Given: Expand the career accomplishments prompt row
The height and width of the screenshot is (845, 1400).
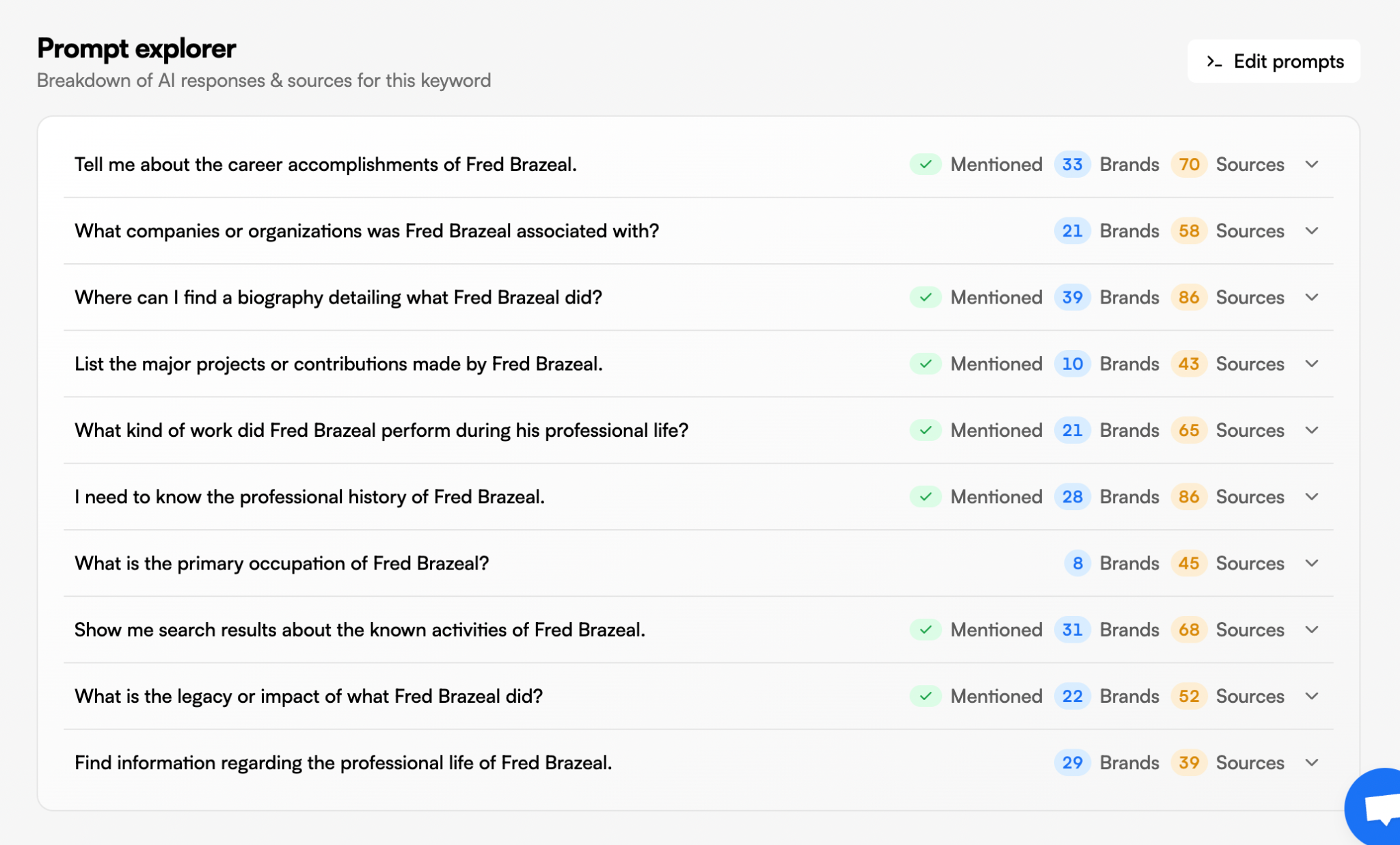Looking at the screenshot, I should pyautogui.click(x=1312, y=164).
